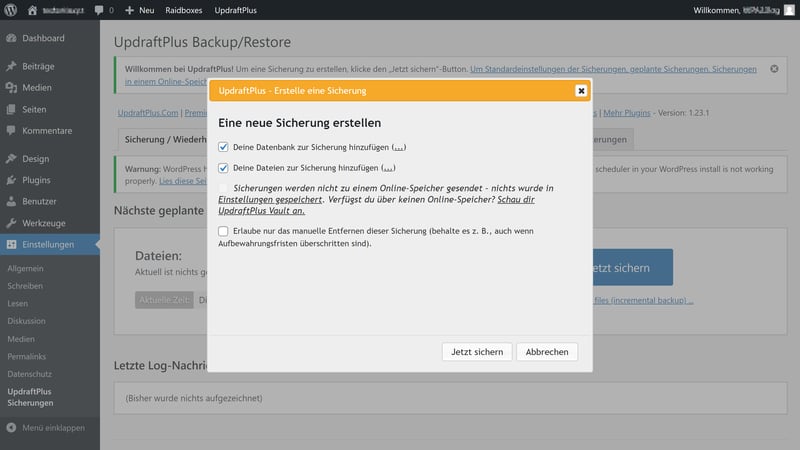Open Neu menu in admin bar
The height and width of the screenshot is (450, 800).
point(140,10)
